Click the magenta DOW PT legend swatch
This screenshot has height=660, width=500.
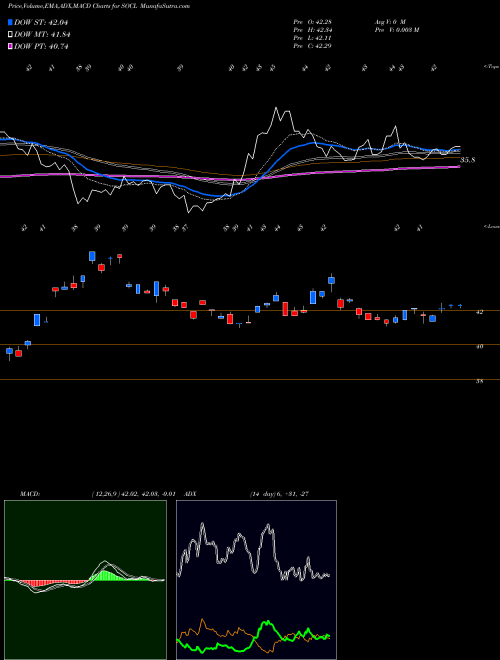(x=10, y=46)
